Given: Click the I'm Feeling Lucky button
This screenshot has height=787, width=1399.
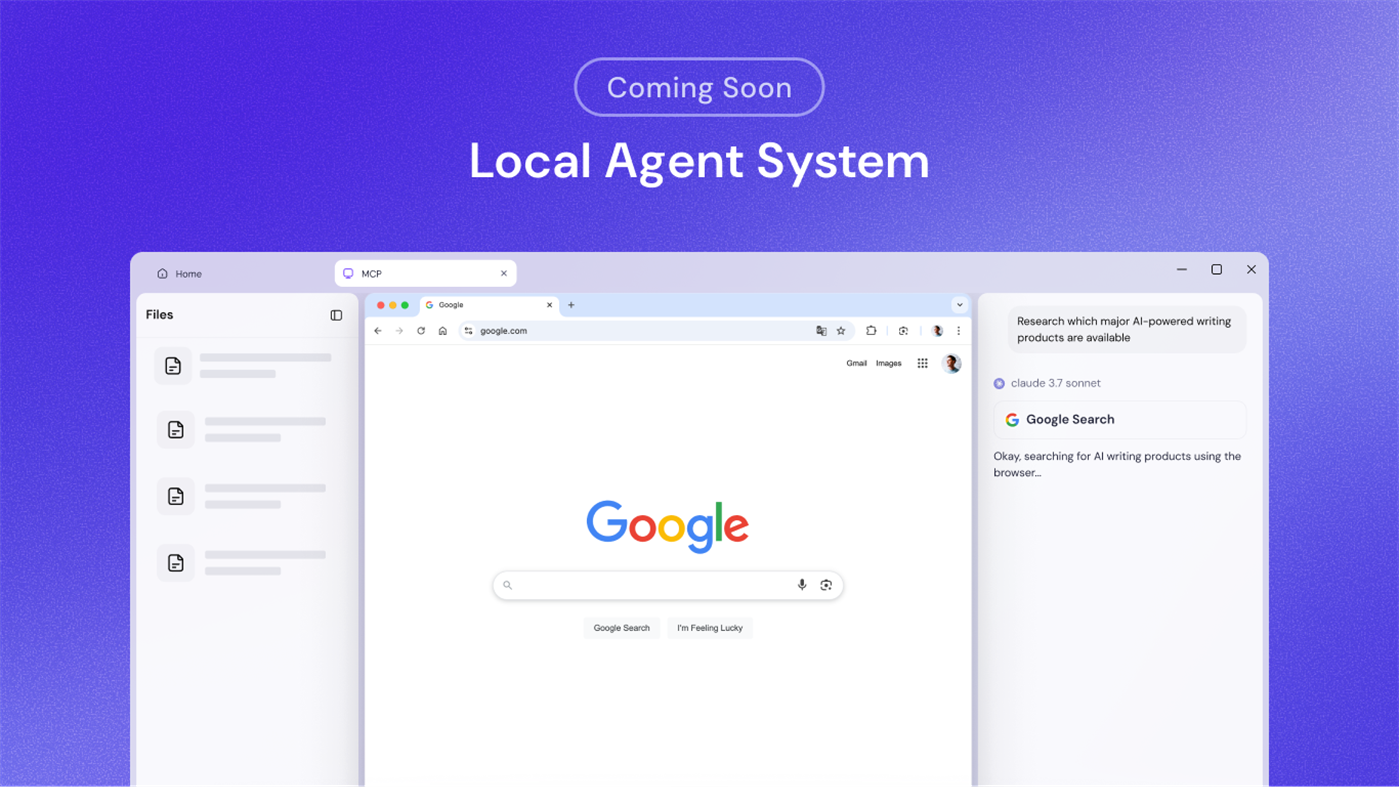Looking at the screenshot, I should (710, 628).
